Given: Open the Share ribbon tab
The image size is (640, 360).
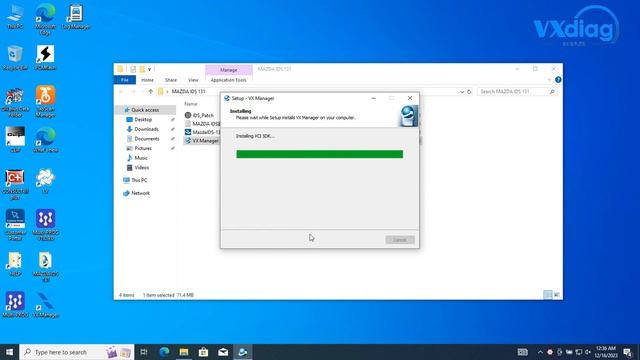Looking at the screenshot, I should [x=171, y=80].
